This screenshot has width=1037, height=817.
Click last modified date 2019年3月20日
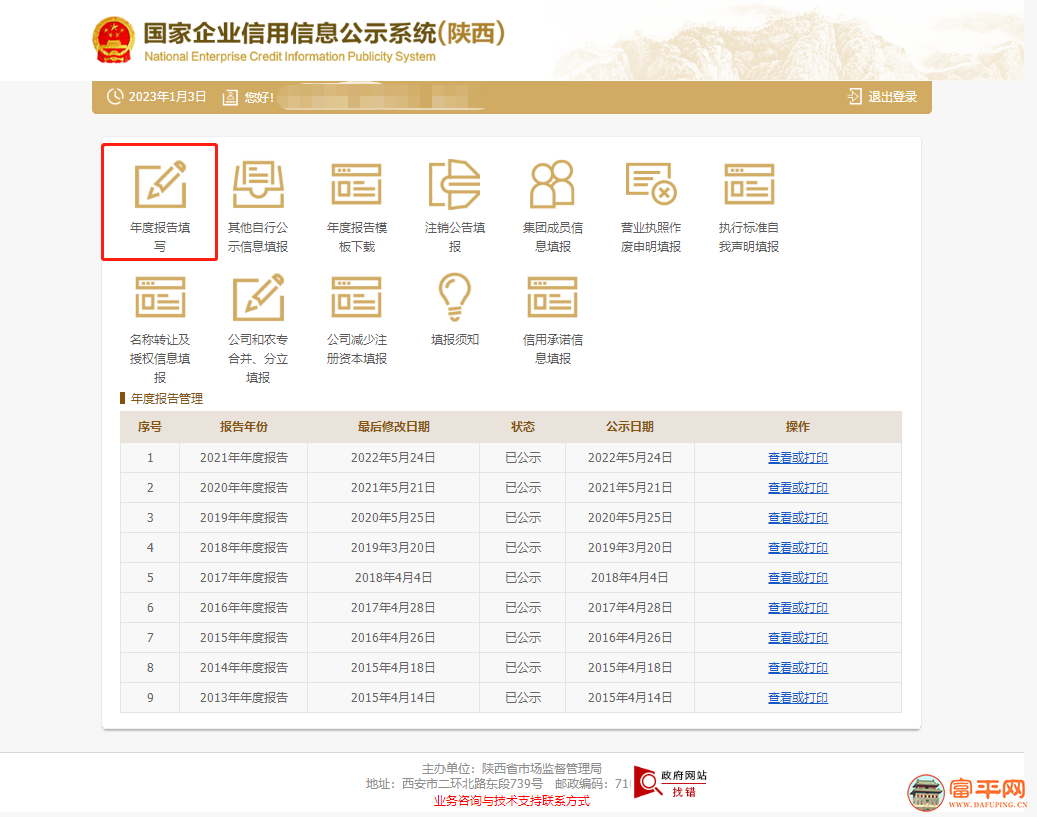click(x=393, y=548)
